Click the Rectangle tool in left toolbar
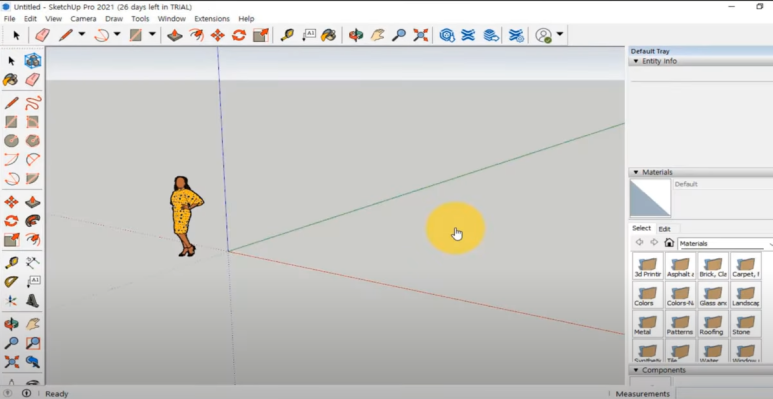This screenshot has height=399, width=773. pyautogui.click(x=11, y=122)
